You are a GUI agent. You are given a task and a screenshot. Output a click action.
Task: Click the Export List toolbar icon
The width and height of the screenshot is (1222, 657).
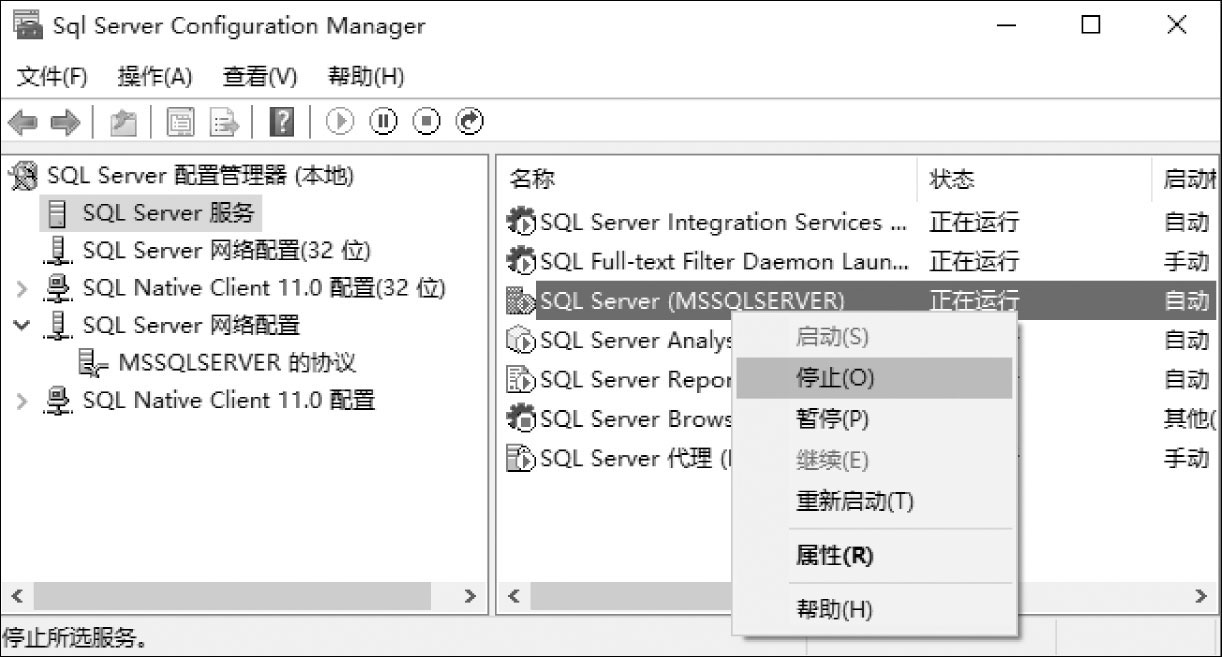[x=224, y=122]
